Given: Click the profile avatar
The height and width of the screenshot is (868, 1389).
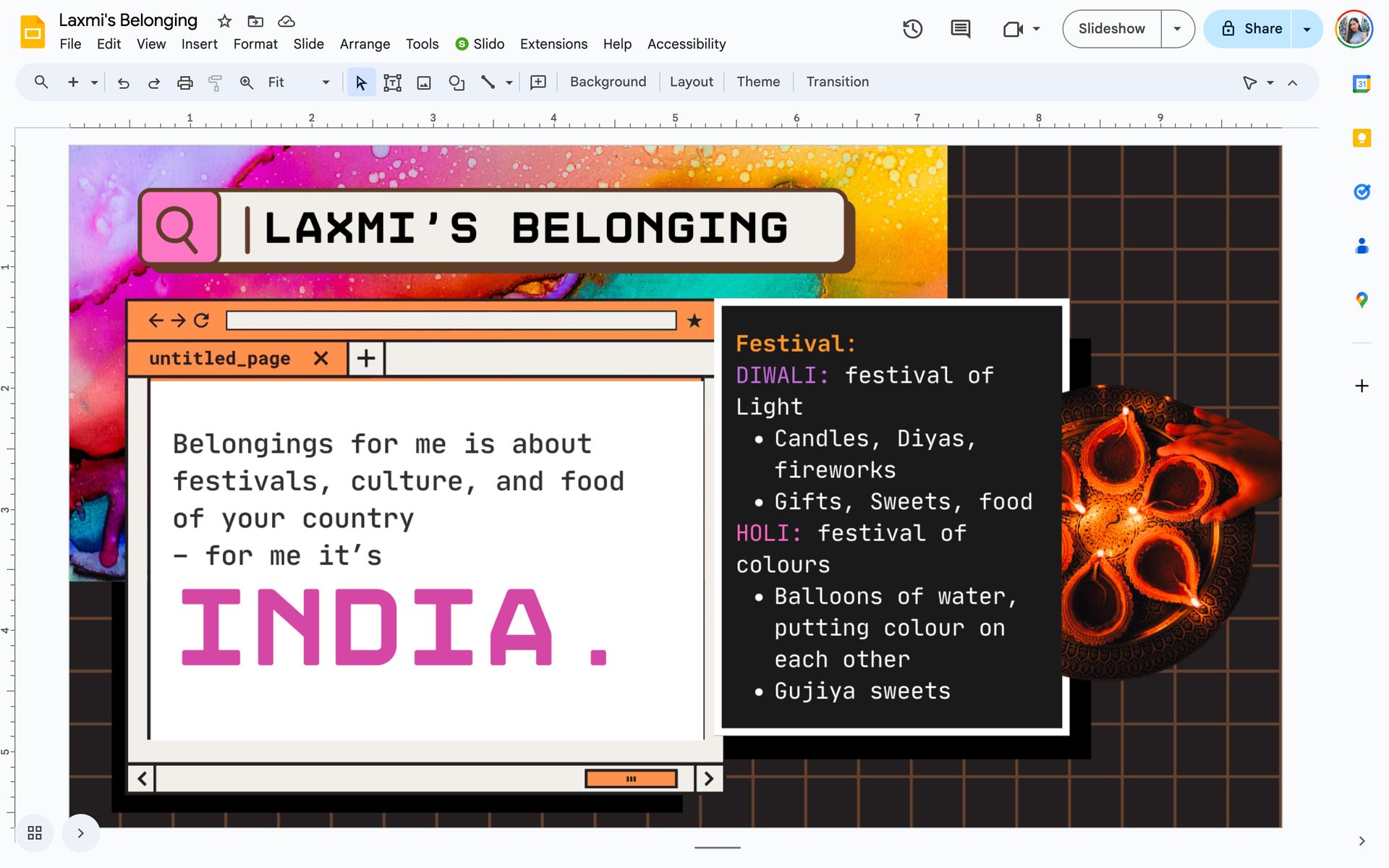Looking at the screenshot, I should [1354, 29].
